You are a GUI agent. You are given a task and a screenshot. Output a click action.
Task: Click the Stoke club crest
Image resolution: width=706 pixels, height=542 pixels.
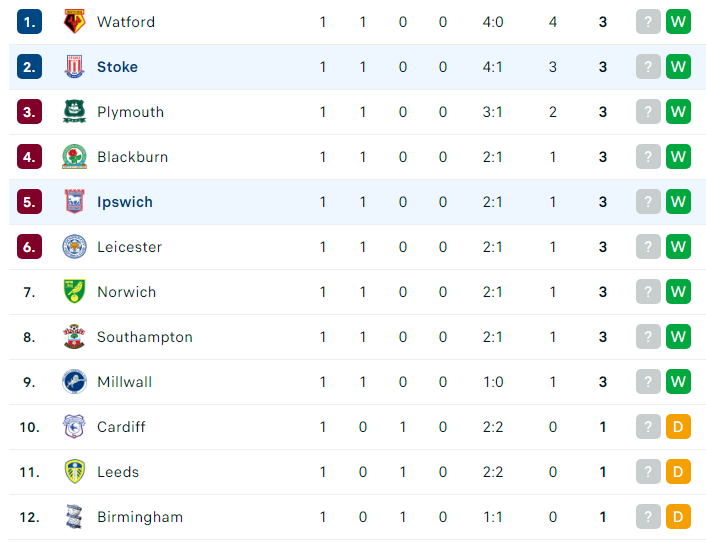[x=74, y=67]
